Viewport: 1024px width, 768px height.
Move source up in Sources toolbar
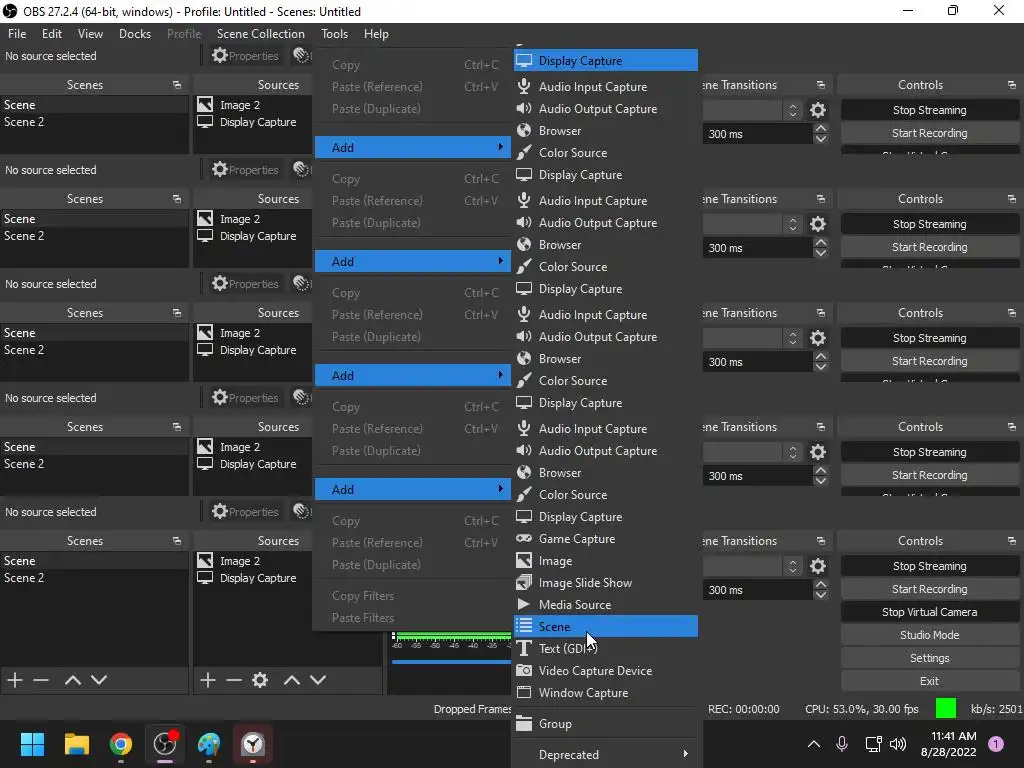coord(292,680)
